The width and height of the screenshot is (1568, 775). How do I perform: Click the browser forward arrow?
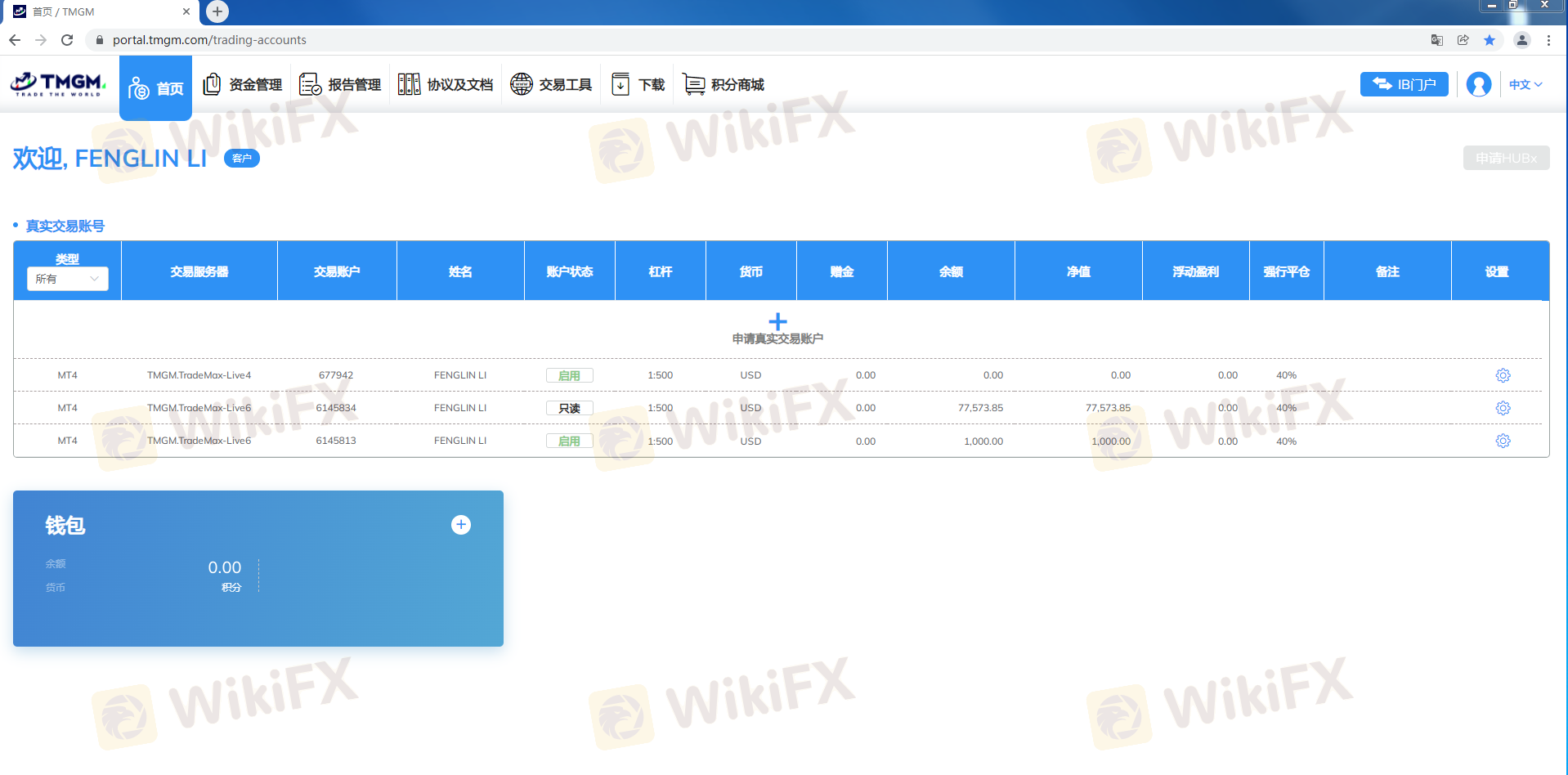41,40
